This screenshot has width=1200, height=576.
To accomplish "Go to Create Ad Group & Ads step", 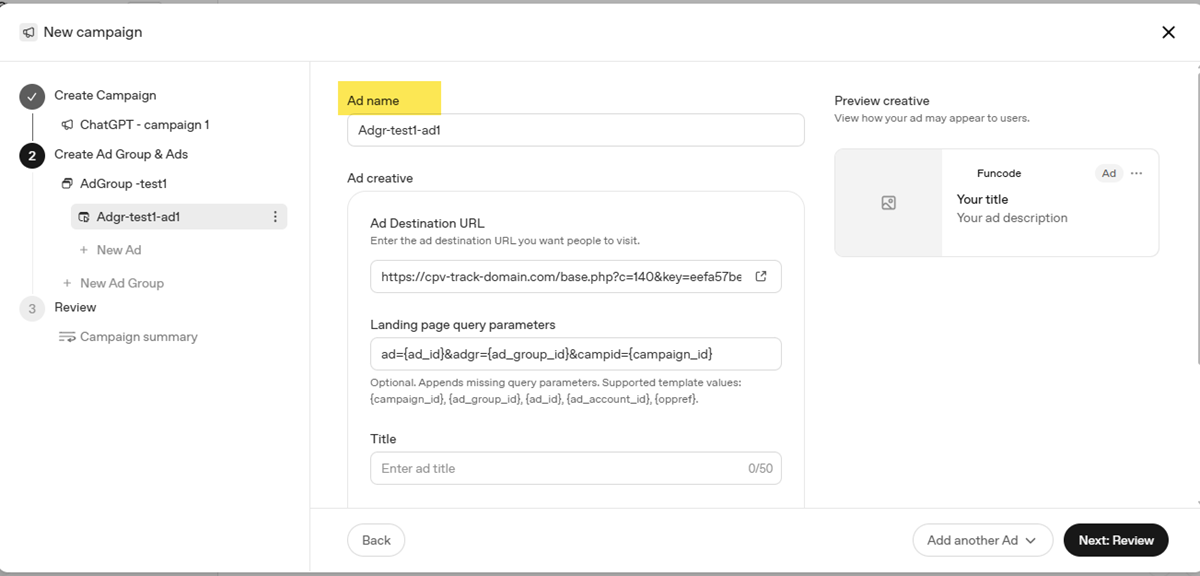I will click(121, 154).
